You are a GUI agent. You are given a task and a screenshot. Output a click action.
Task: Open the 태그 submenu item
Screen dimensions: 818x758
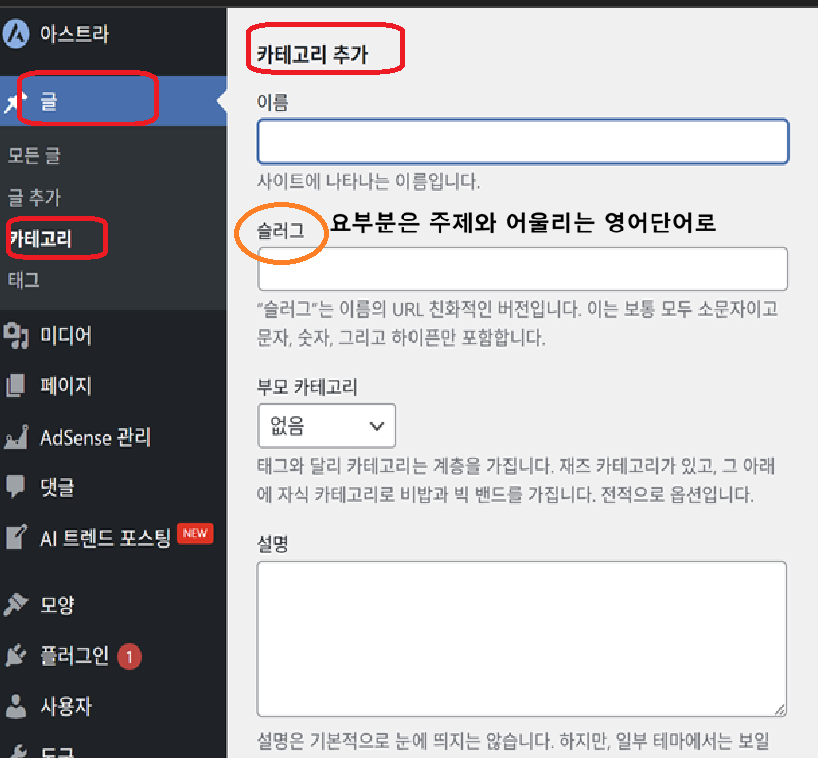tap(23, 280)
